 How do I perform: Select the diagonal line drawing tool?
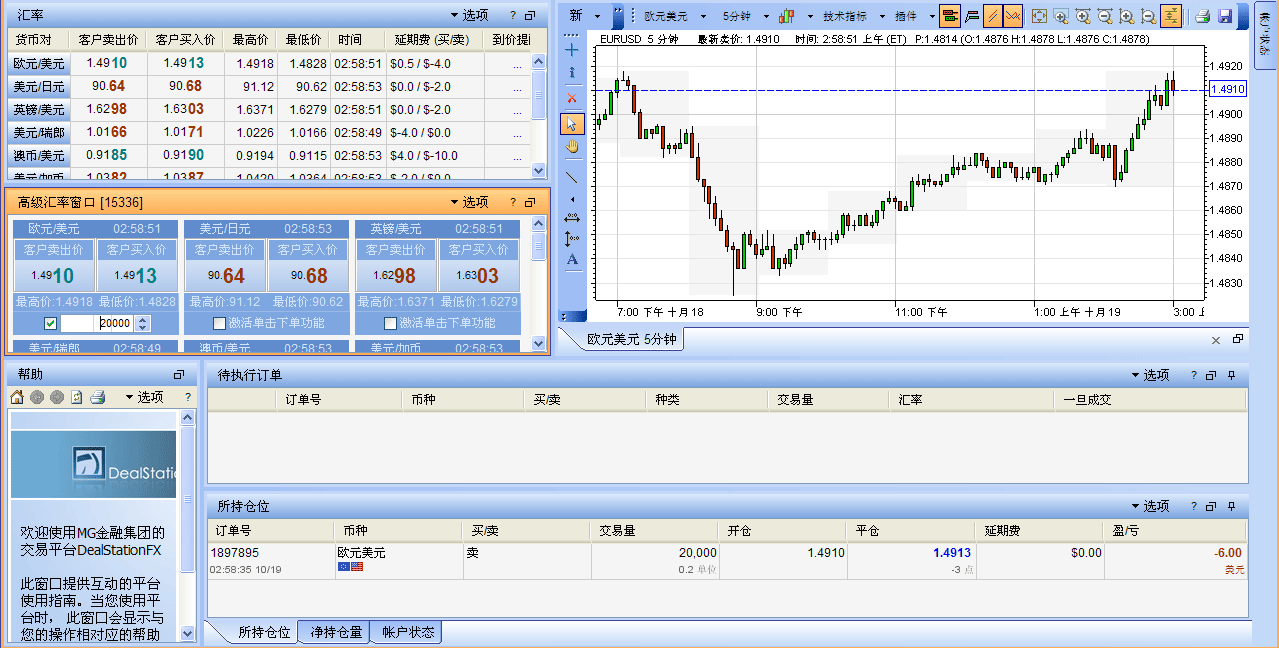point(572,176)
